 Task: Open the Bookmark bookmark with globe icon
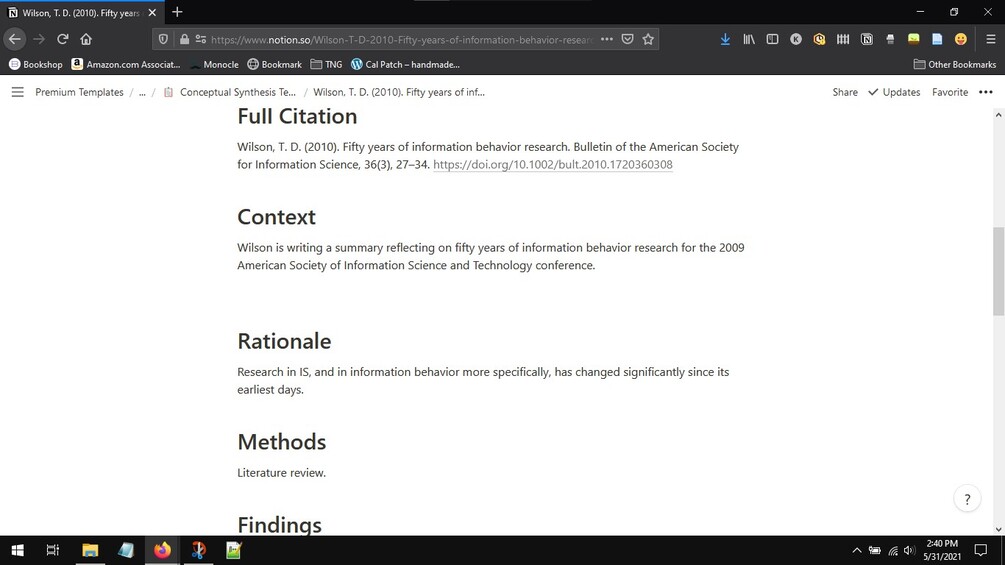pos(274,64)
